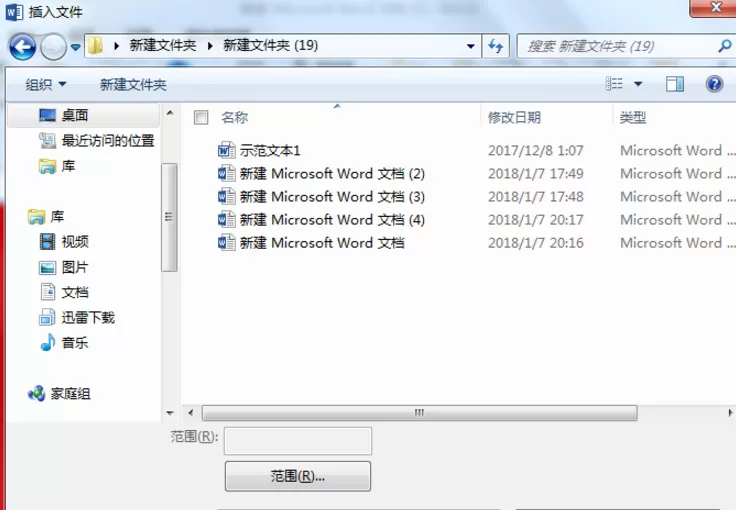Click the magnifier search icon
Viewport: 736px width, 510px height.
[x=725, y=46]
